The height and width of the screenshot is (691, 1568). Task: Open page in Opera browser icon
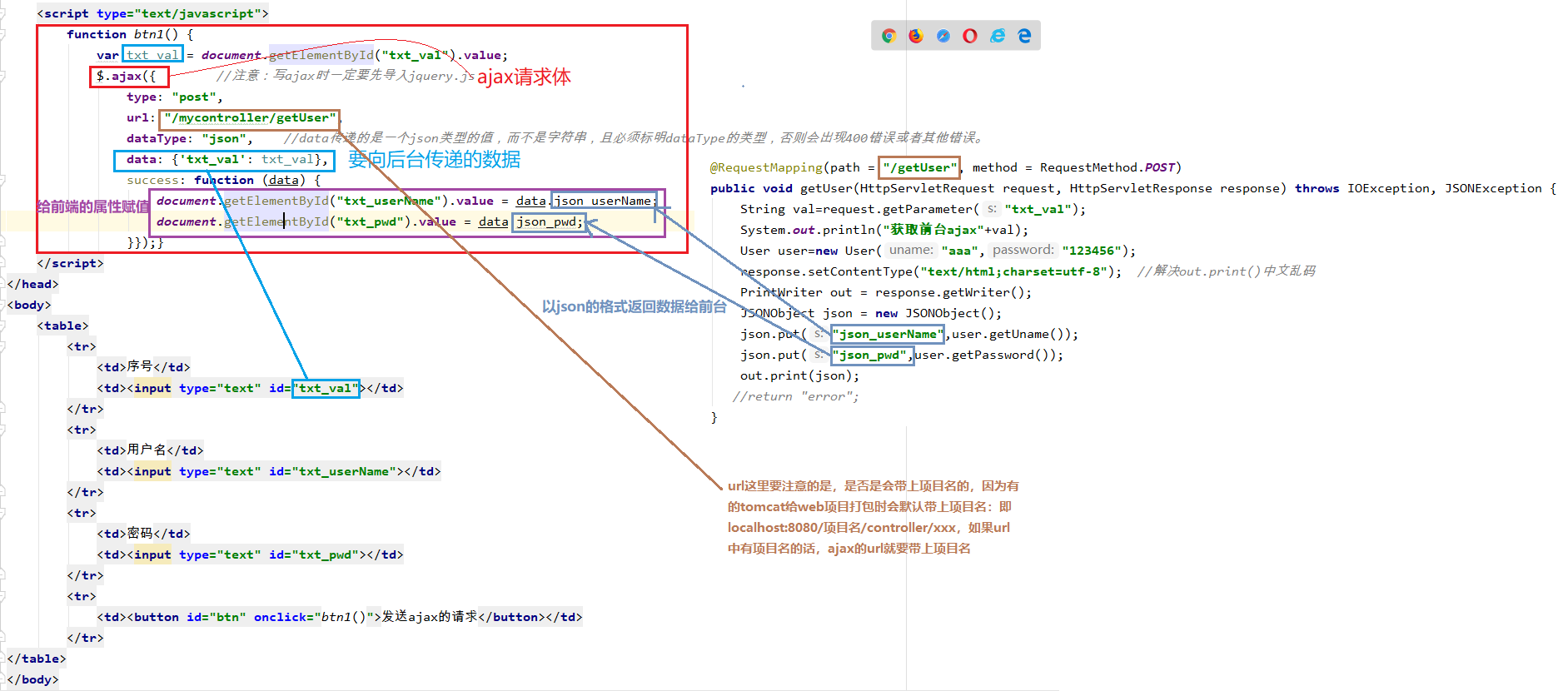(970, 36)
